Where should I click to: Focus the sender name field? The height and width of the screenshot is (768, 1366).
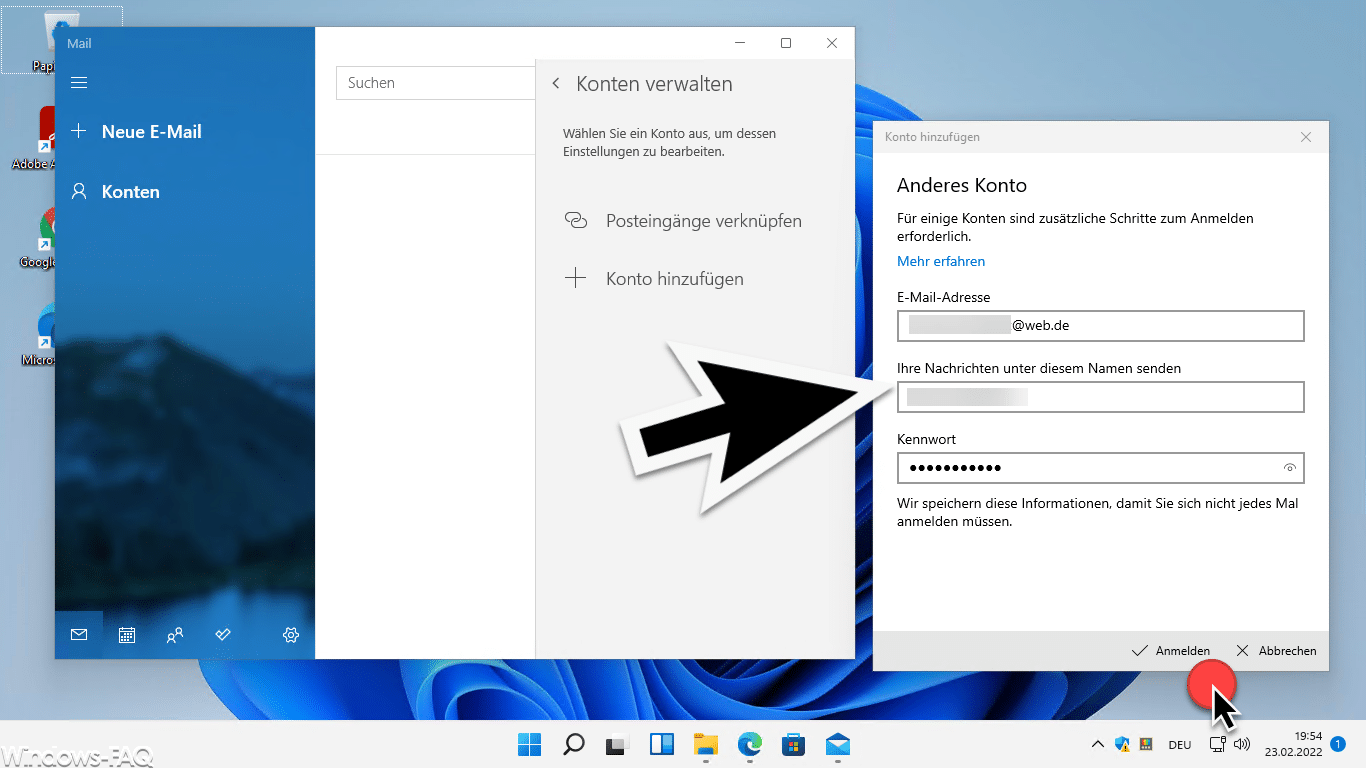1101,397
